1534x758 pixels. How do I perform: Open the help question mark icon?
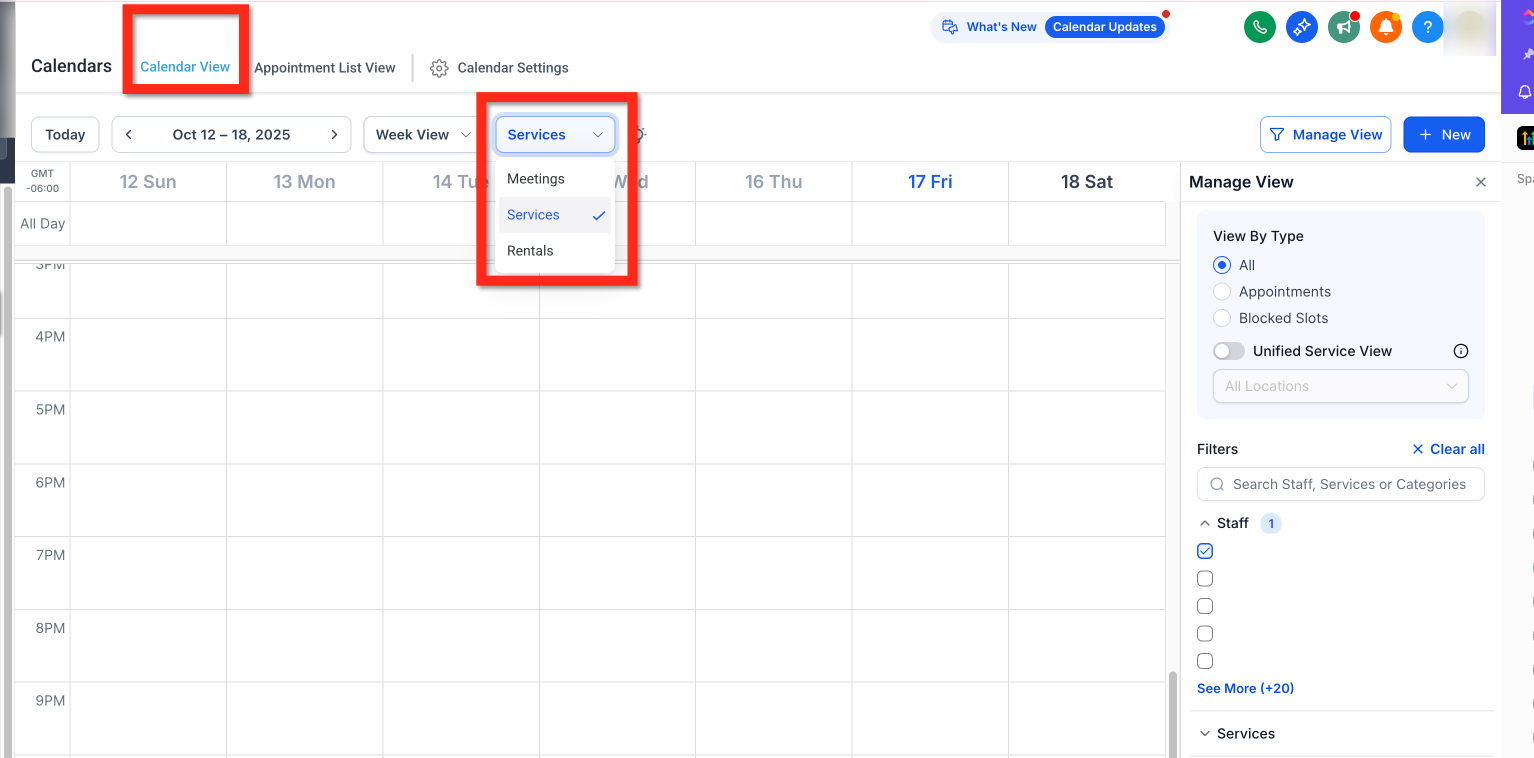[1427, 27]
